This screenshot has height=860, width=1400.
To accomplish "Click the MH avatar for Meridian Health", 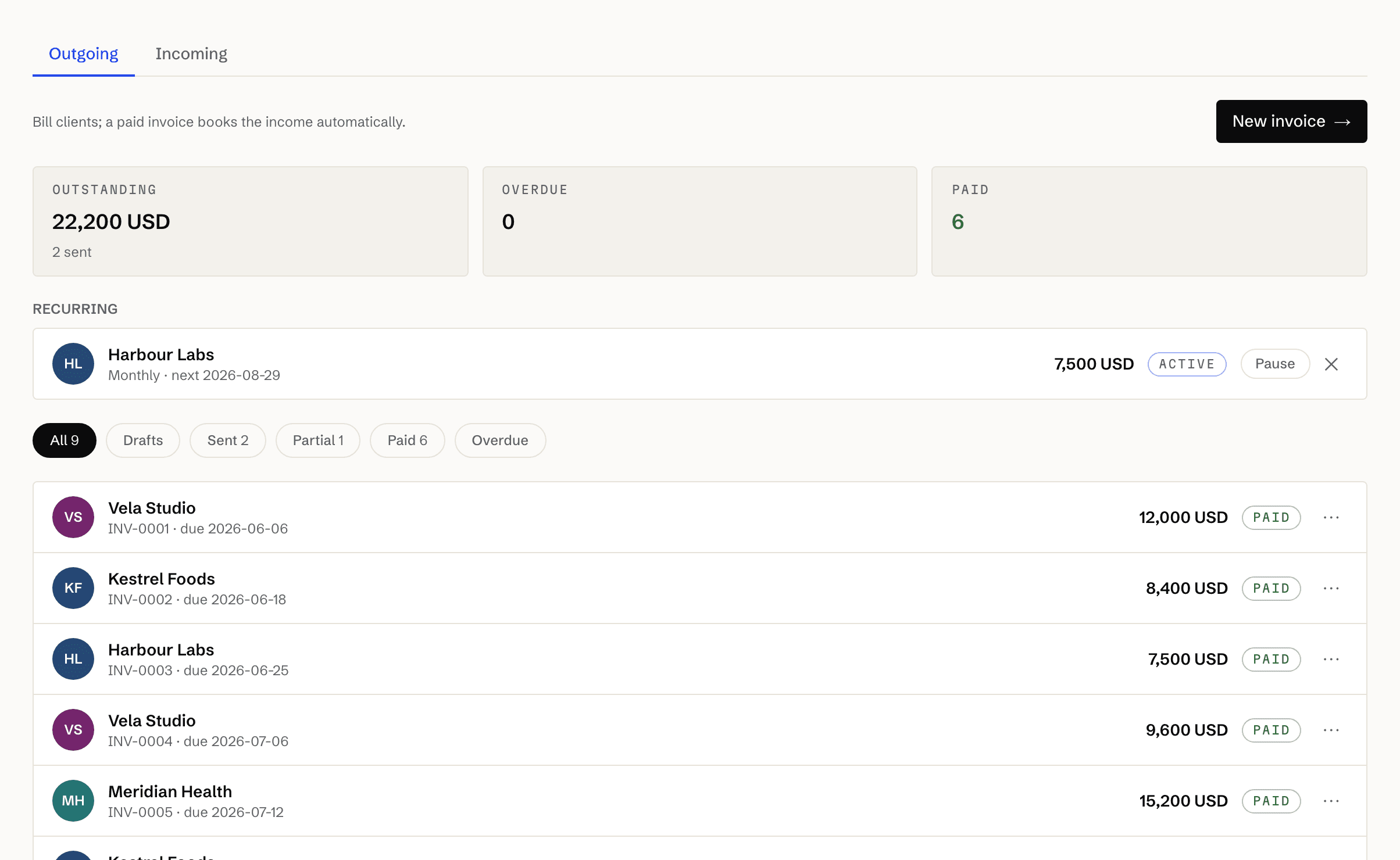I will 73,801.
